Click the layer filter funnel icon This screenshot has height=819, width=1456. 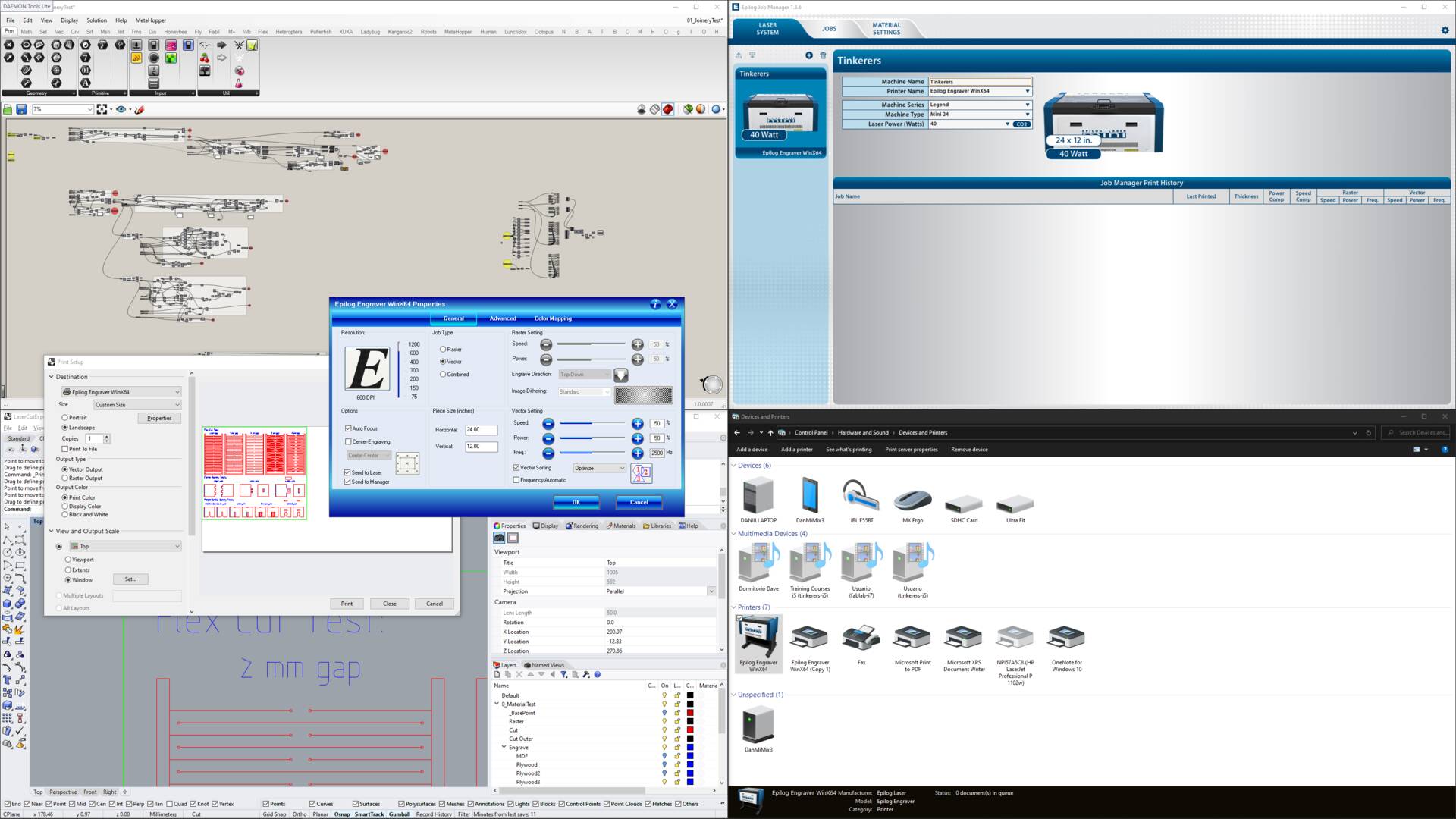(x=563, y=674)
